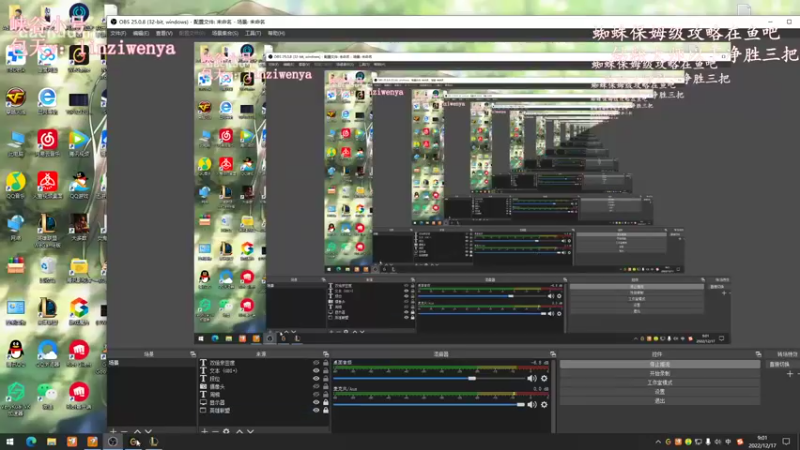Select the 场景 entry in scenes list
Image resolution: width=800 pixels, height=450 pixels.
(152, 363)
